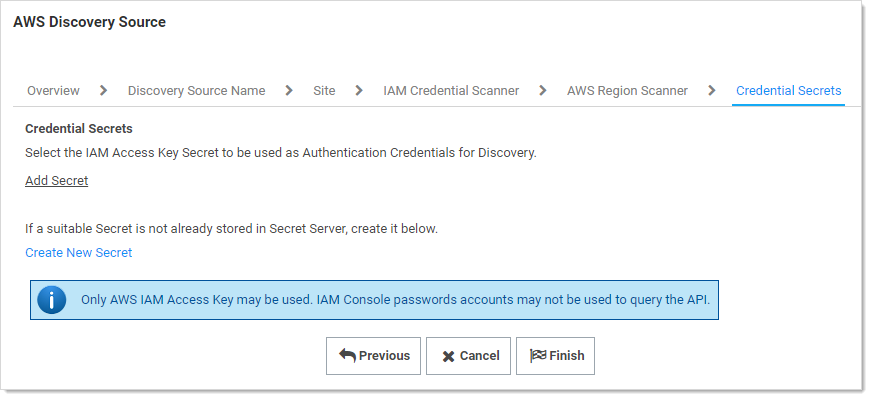Click chevron after Discovery Source Name step
870x398 pixels.
click(x=289, y=90)
